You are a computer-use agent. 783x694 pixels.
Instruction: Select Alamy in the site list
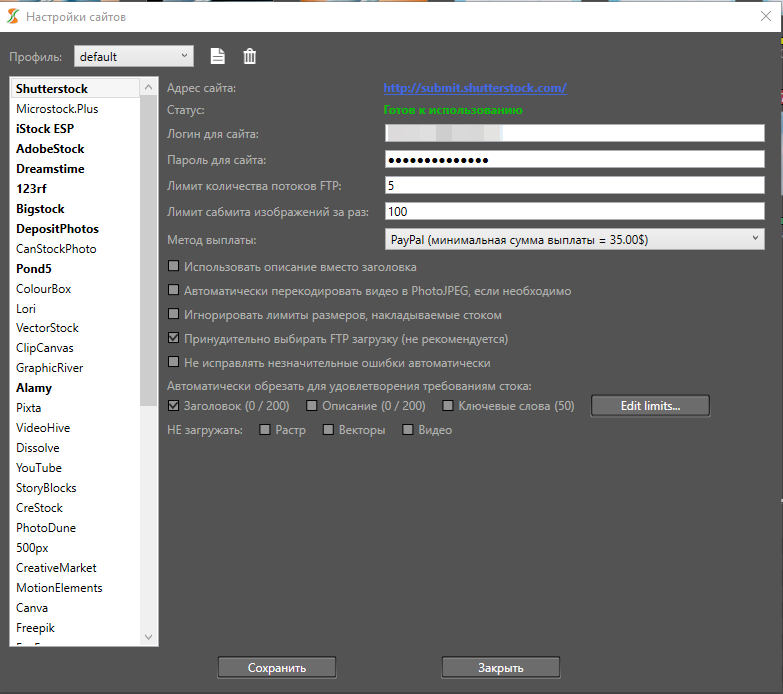point(75,388)
